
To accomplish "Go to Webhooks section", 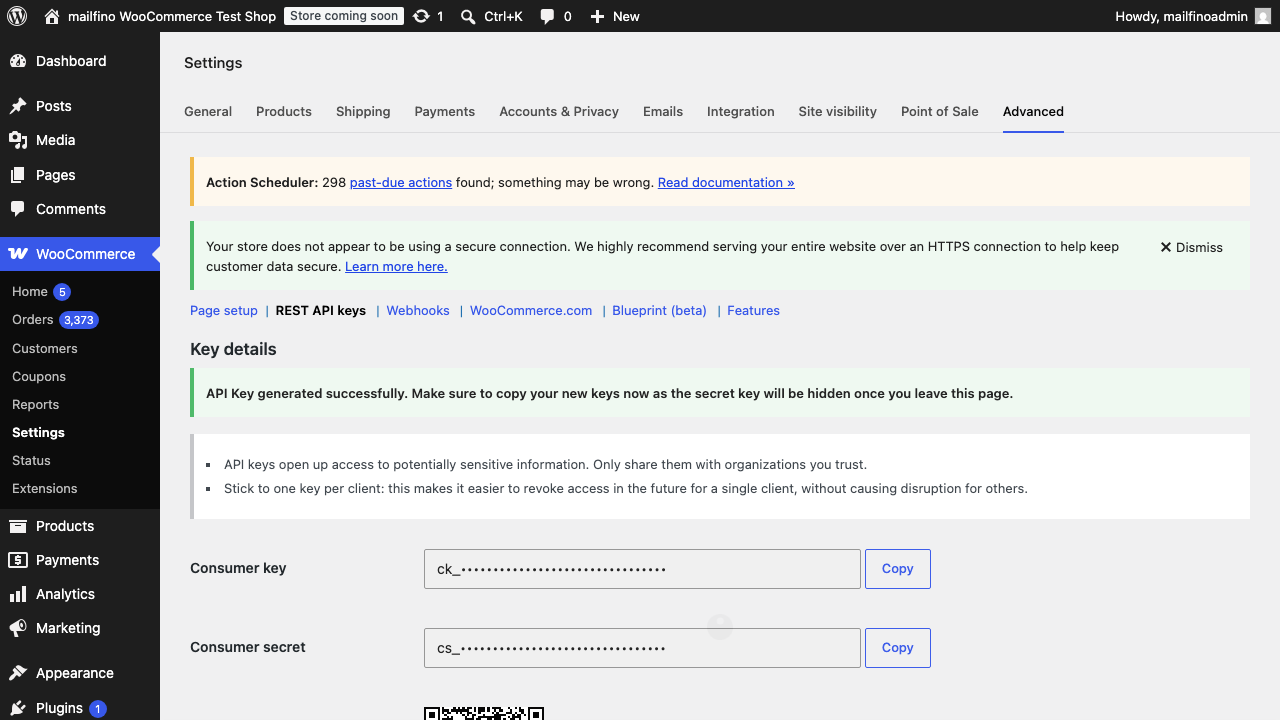I will pyautogui.click(x=418, y=311).
